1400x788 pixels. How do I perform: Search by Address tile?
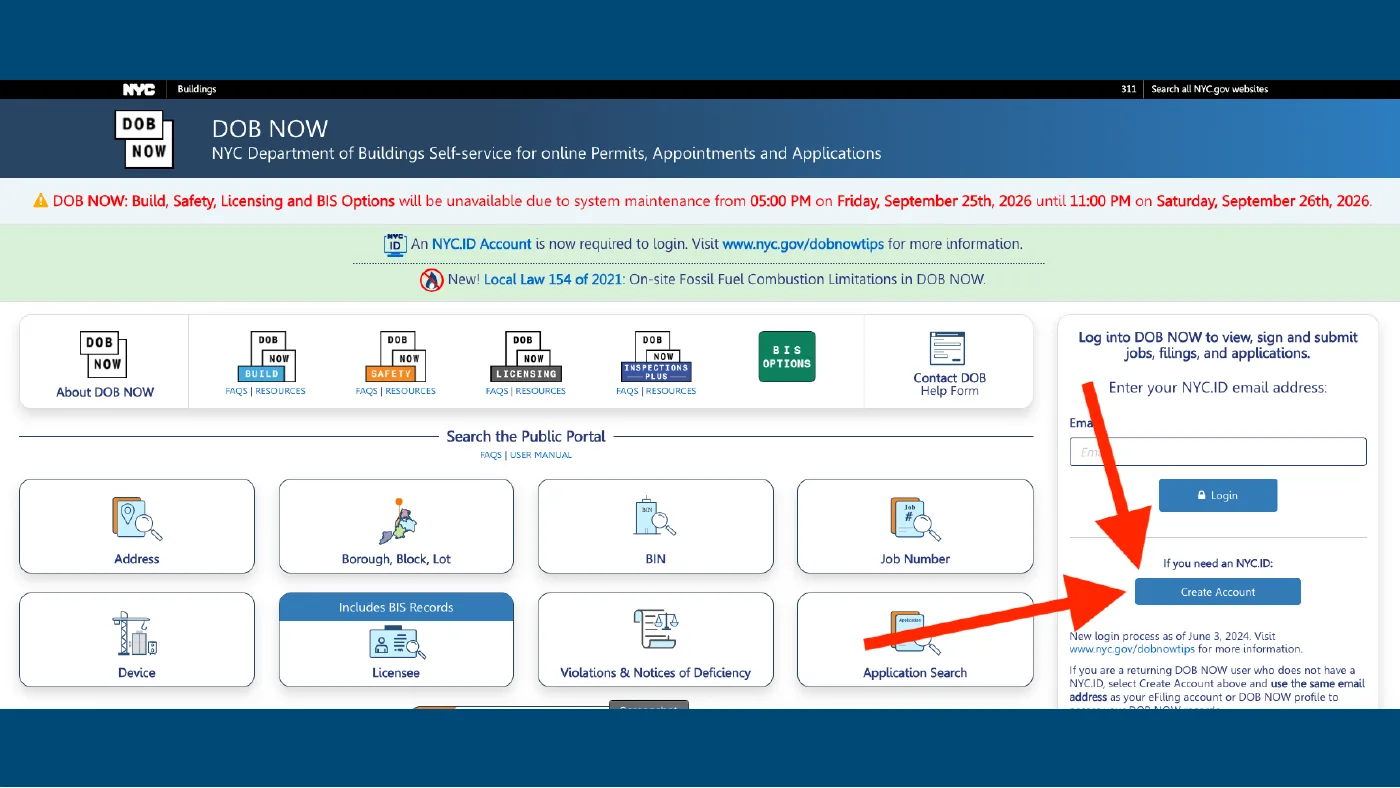[137, 526]
